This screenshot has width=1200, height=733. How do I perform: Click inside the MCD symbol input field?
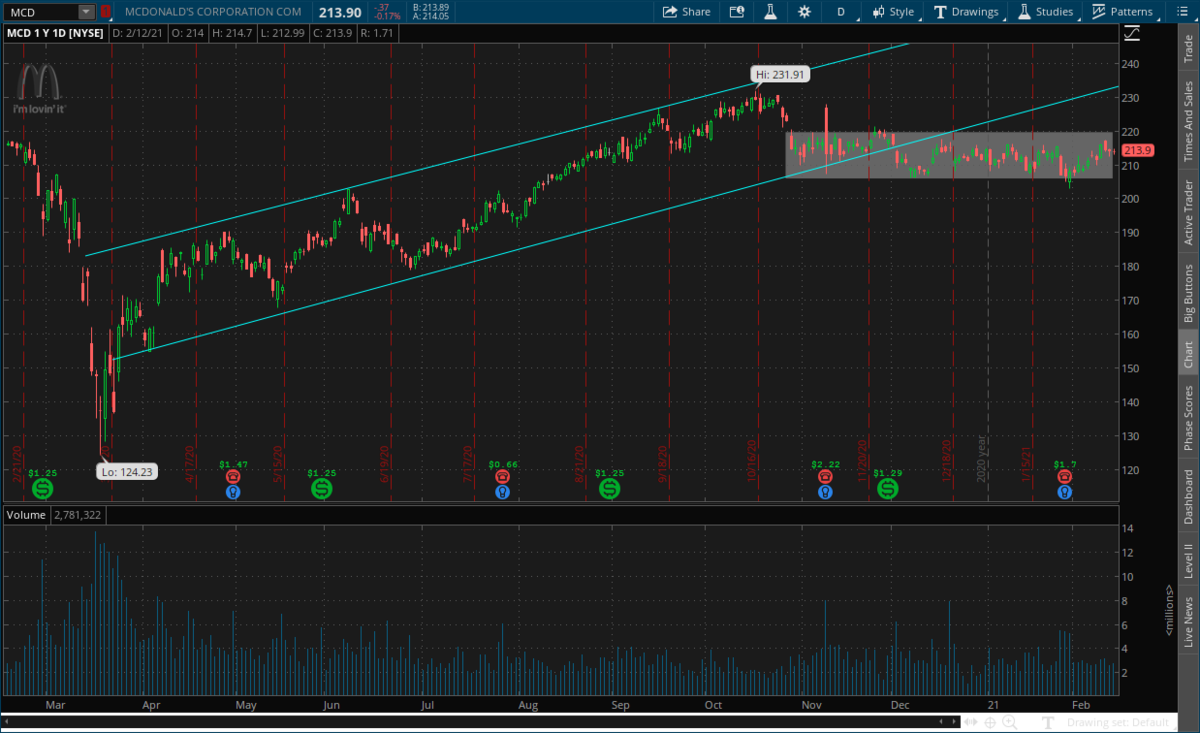40,12
